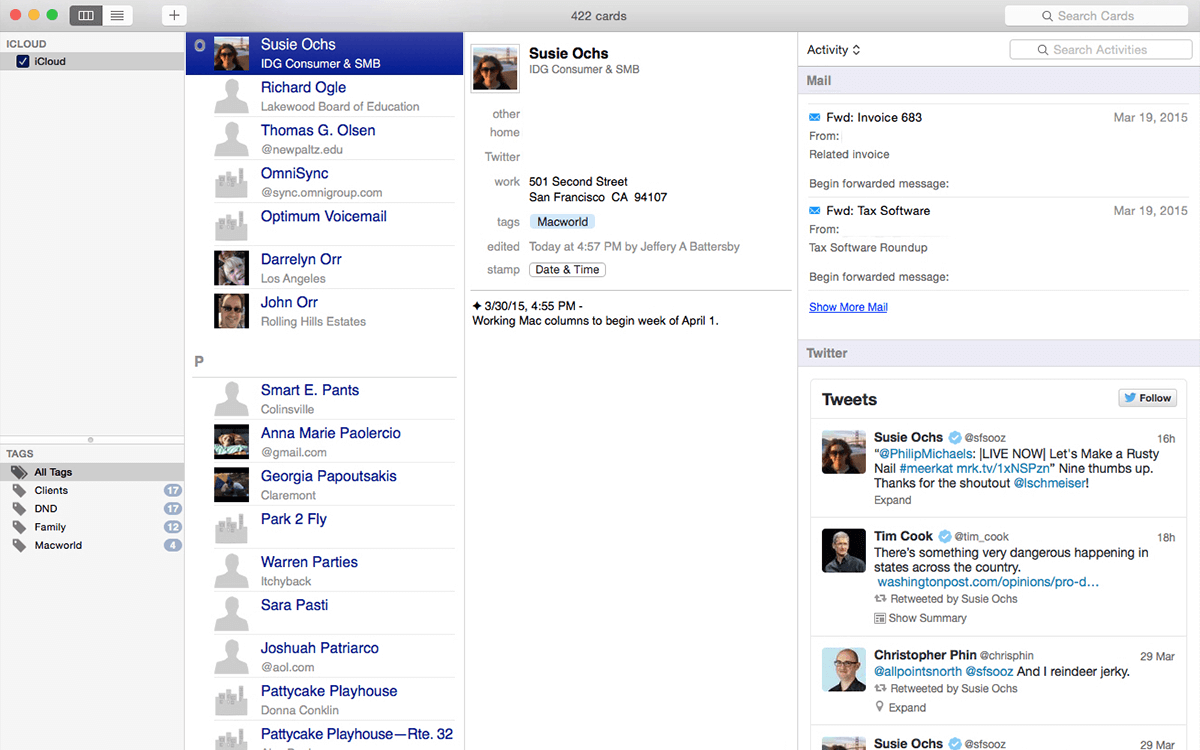Click the tag icon beside Clients
1200x750 pixels.
click(x=19, y=490)
